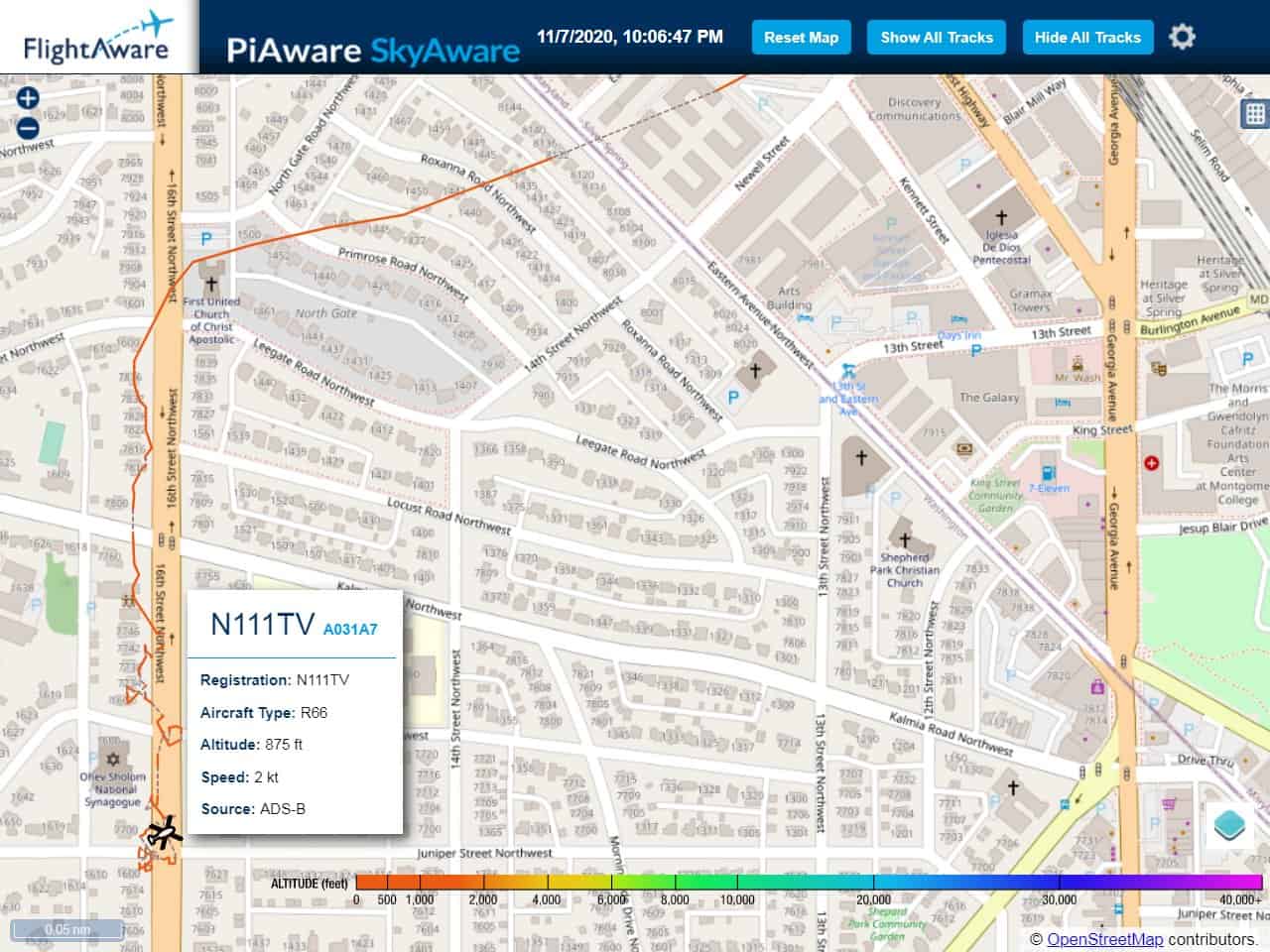Click the zoom in plus button
Screen dimensions: 1270x952
click(x=28, y=98)
